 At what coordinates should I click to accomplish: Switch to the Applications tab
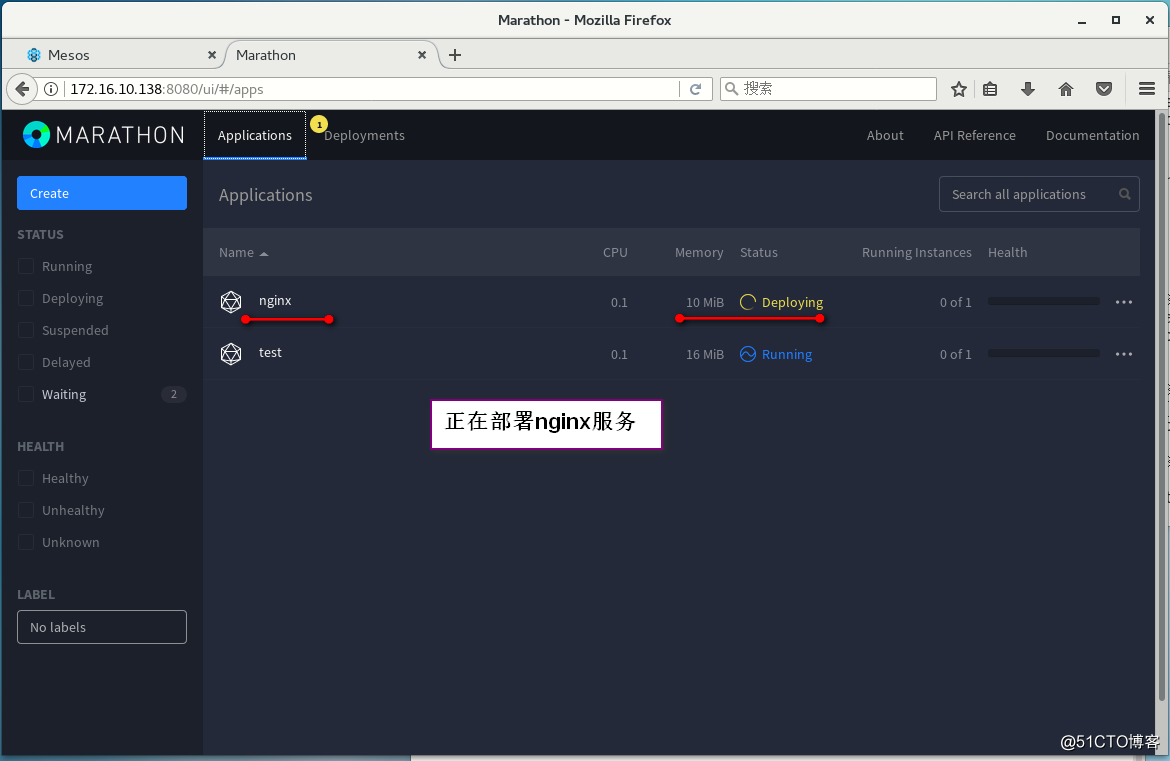pos(254,135)
